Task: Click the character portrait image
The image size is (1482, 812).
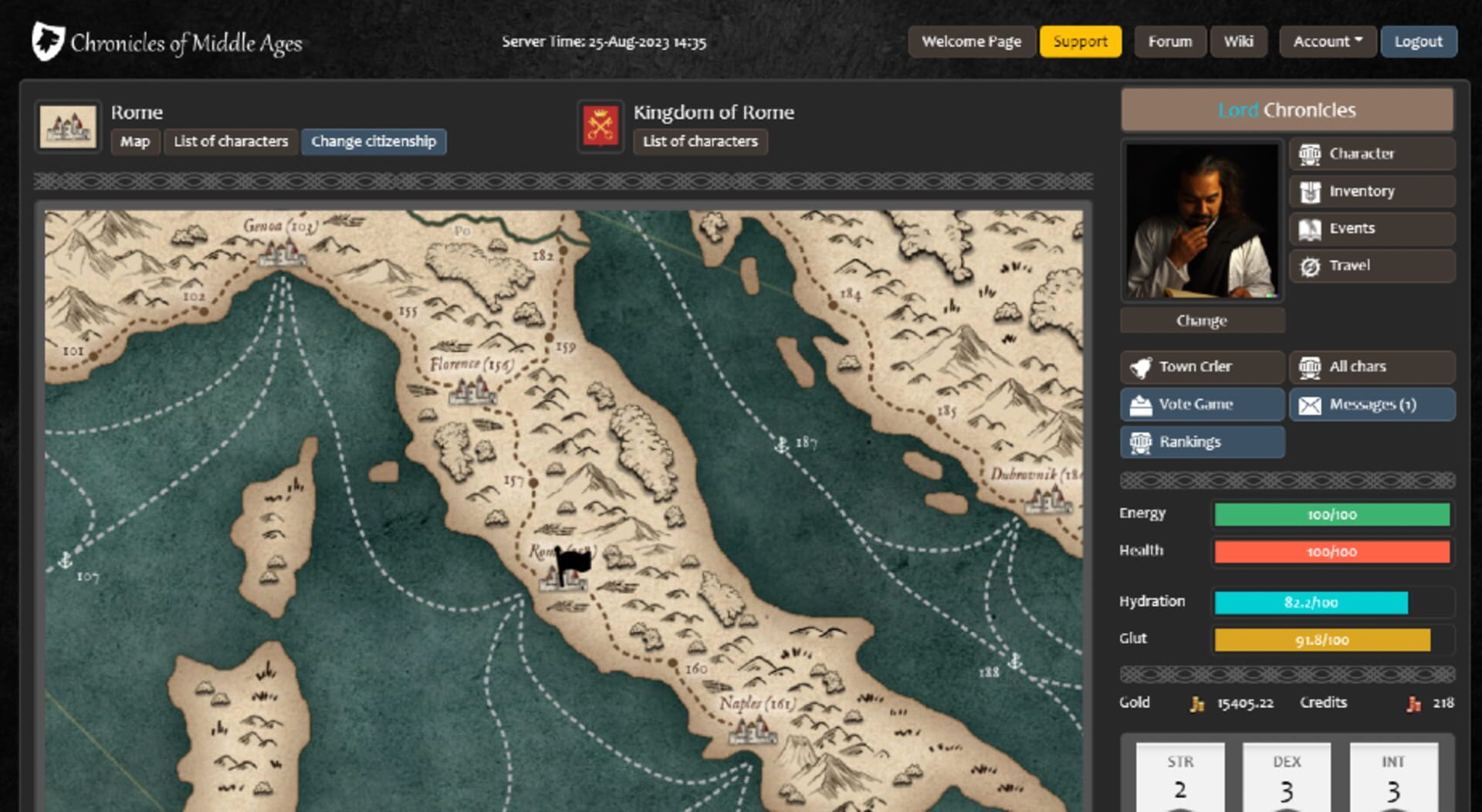Action: point(1202,221)
